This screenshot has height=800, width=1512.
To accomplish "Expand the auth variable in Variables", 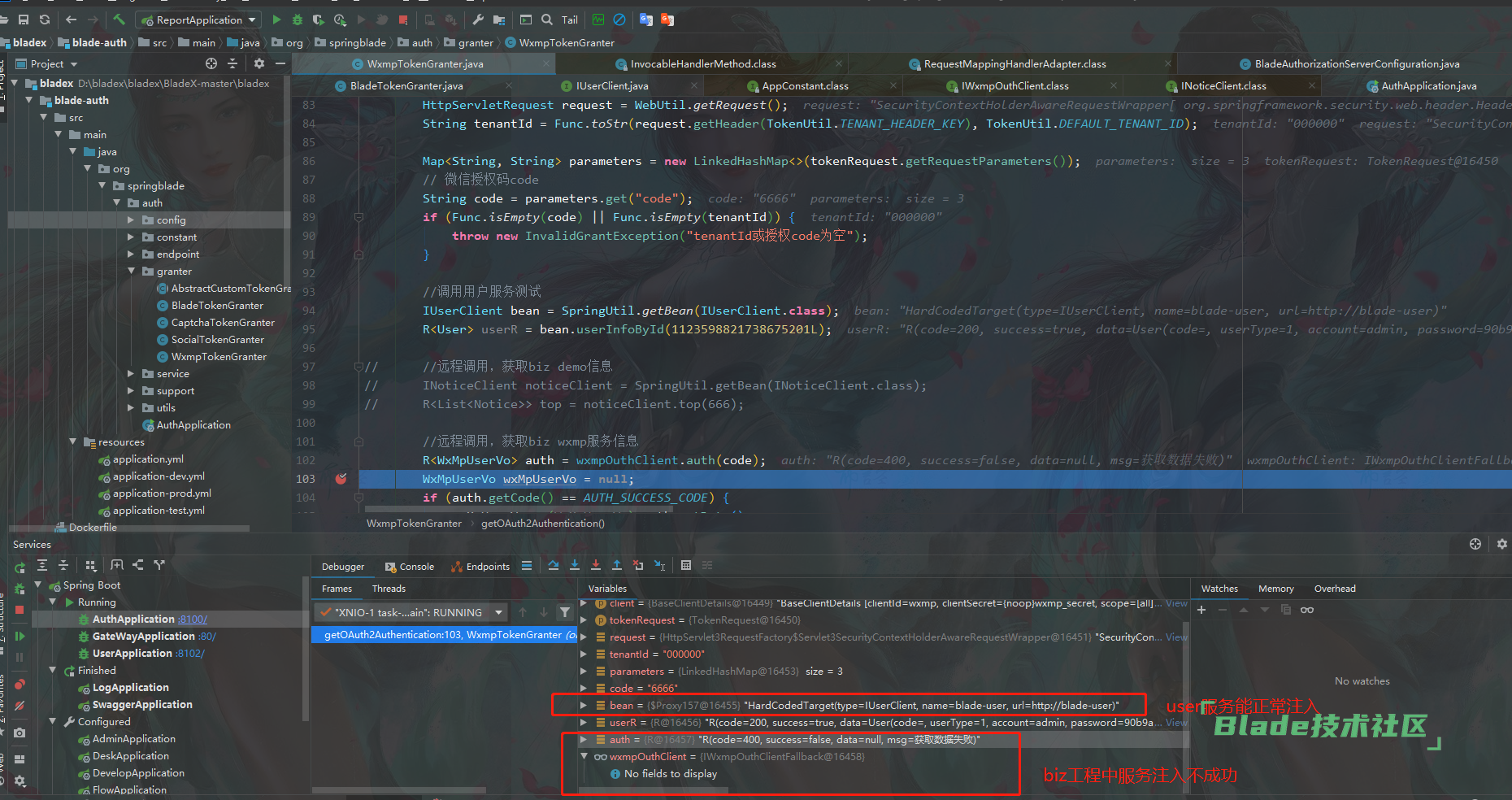I will point(584,740).
